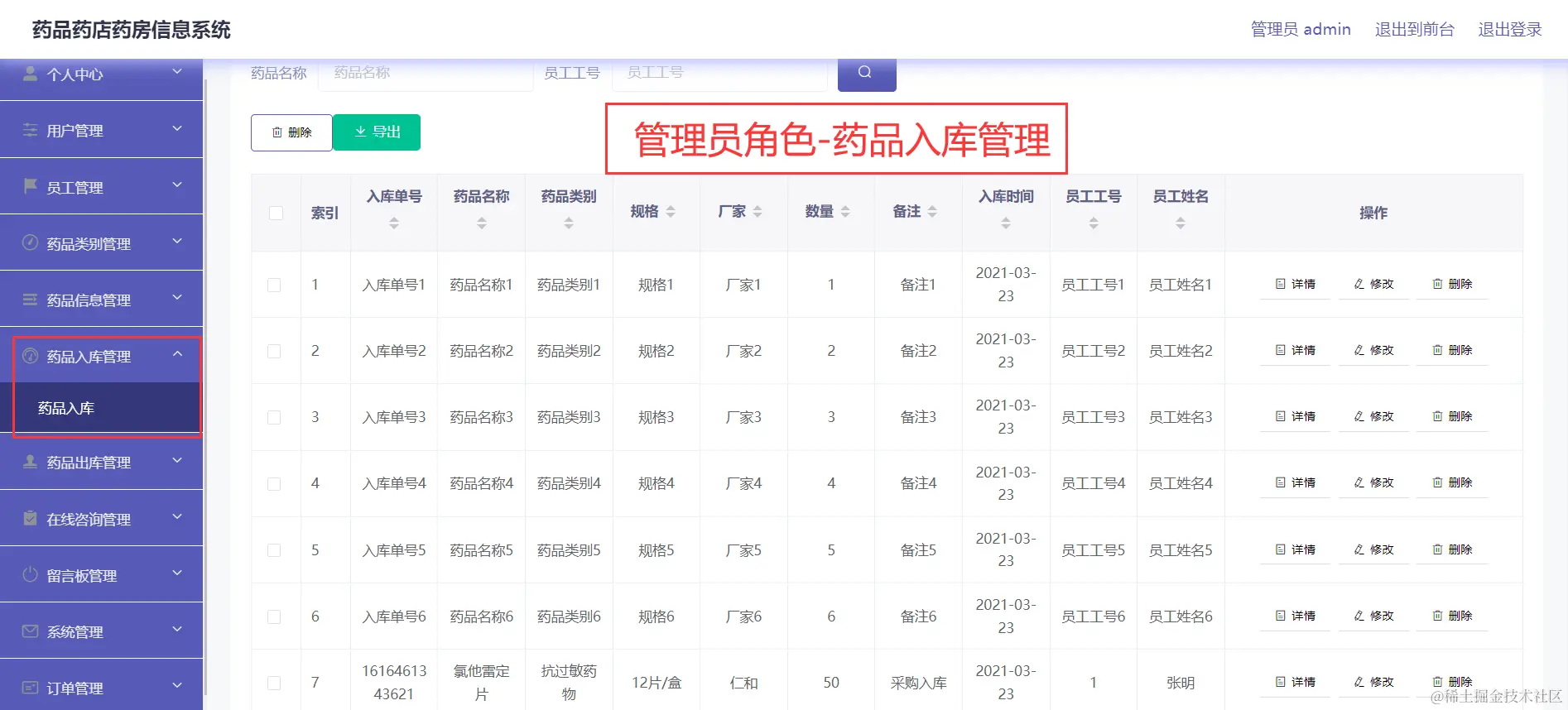Click the sort arrows under 员工姓名
1568x710 pixels.
(1181, 223)
